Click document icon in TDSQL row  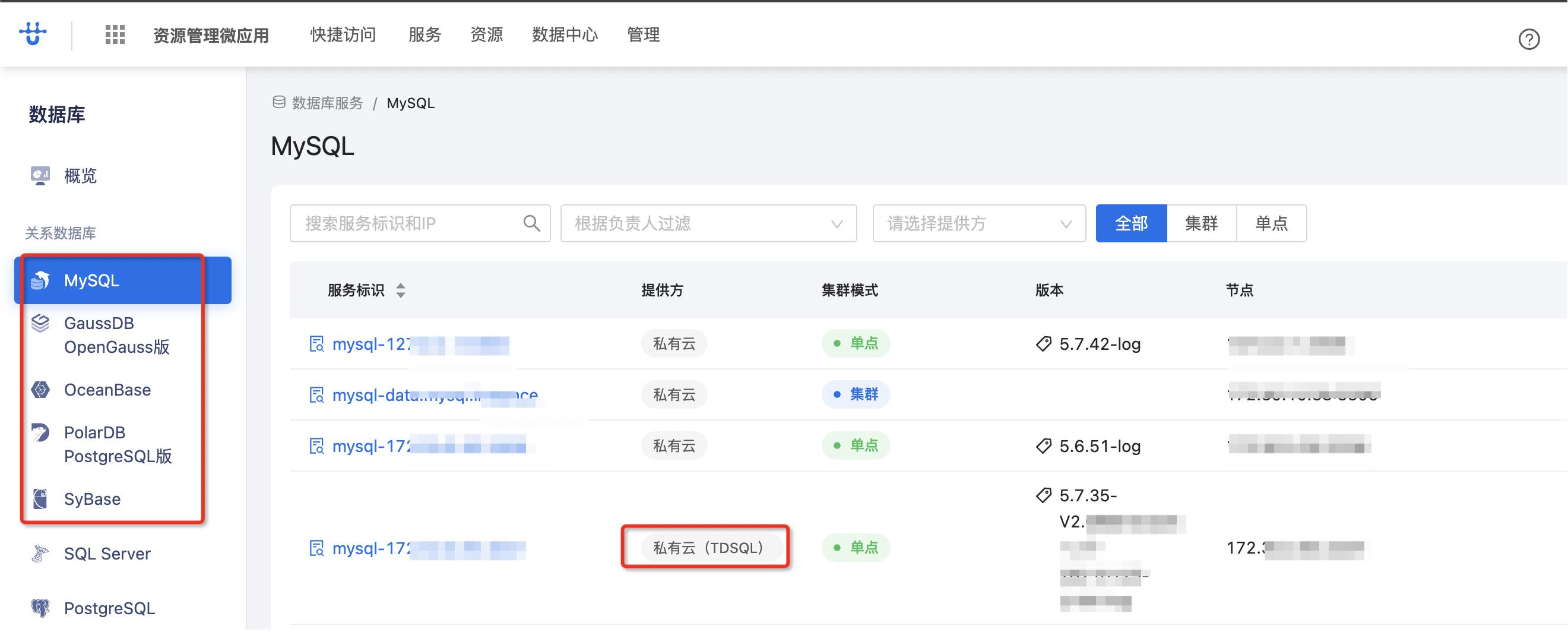(x=316, y=549)
